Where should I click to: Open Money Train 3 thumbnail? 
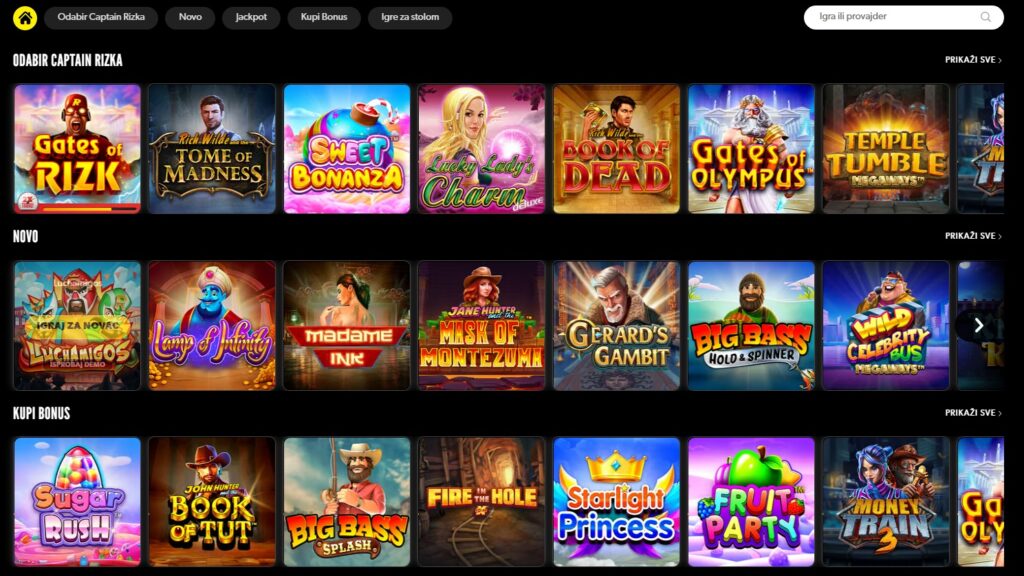coord(886,502)
